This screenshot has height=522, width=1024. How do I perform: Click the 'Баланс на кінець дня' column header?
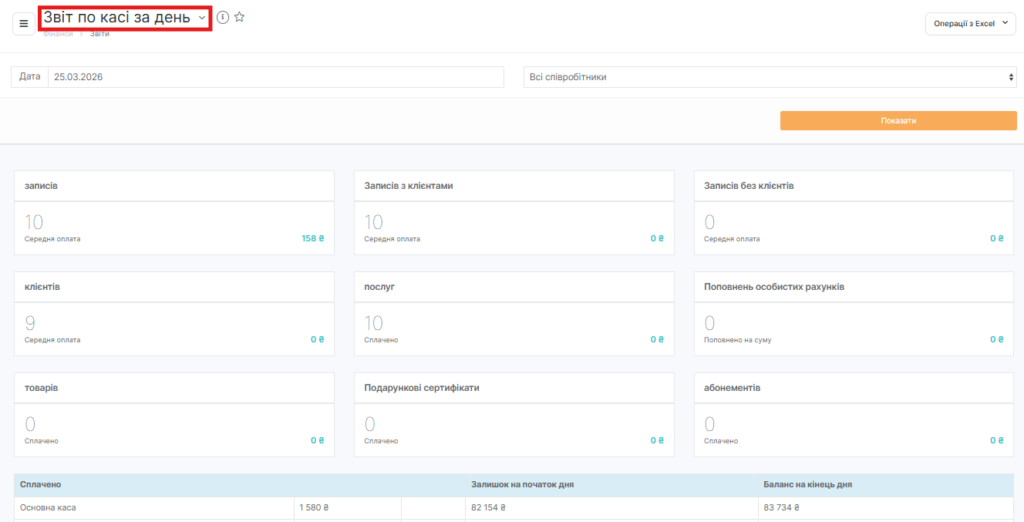pyautogui.click(x=807, y=485)
